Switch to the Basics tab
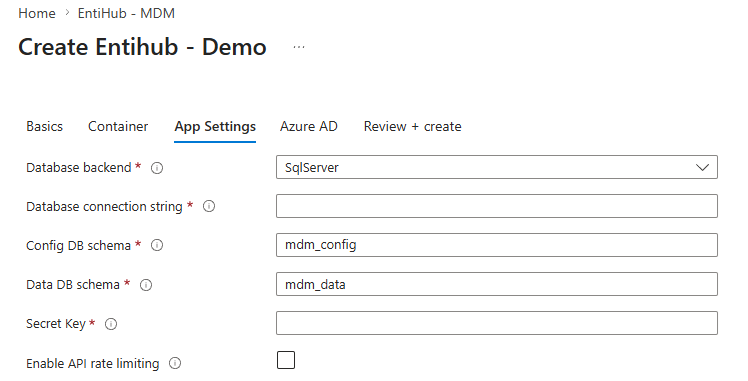Screen dimensions: 748x381 [44, 126]
